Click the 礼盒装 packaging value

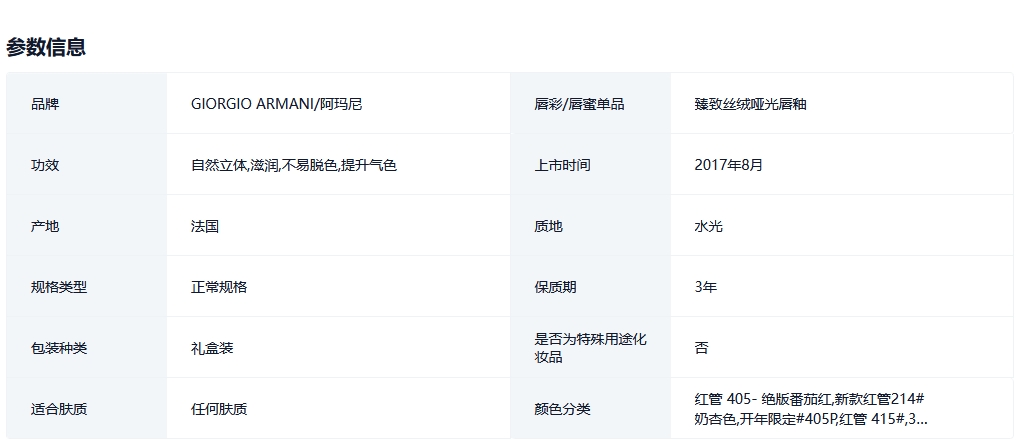(212, 348)
